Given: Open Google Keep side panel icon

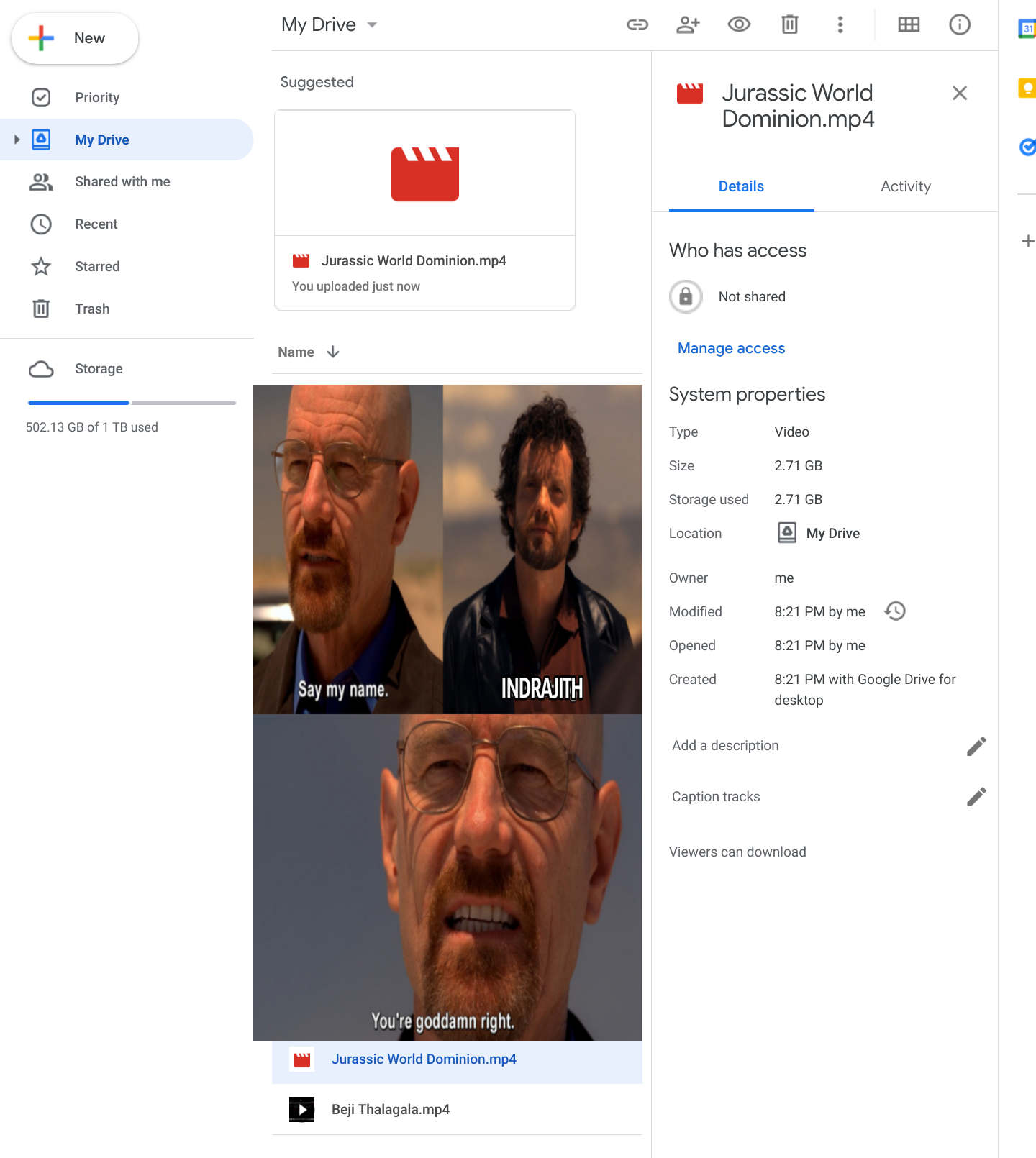Looking at the screenshot, I should point(1027,88).
